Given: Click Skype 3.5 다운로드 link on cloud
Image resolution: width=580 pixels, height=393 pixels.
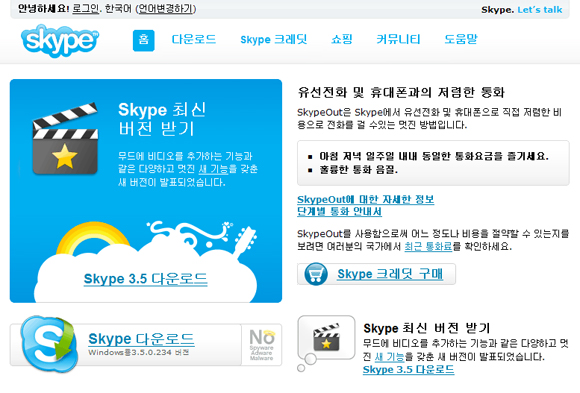Looking at the screenshot, I should tap(145, 279).
